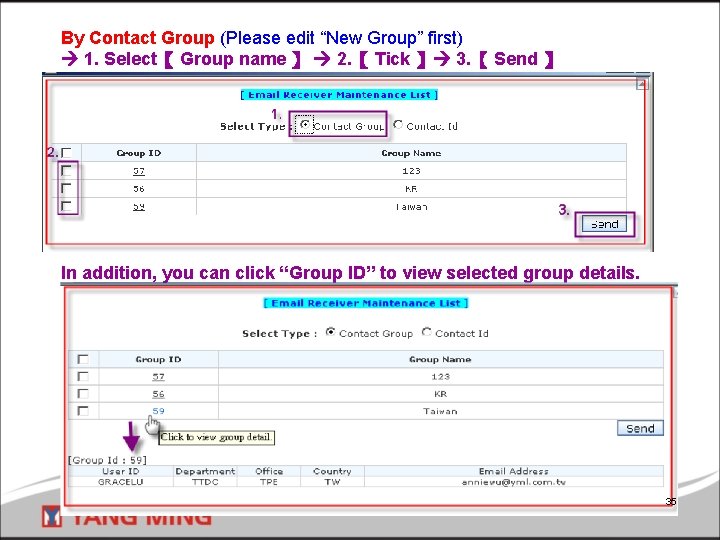Click lower Email Receiver Maintenance List title
This screenshot has width=720, height=540.
tap(366, 303)
